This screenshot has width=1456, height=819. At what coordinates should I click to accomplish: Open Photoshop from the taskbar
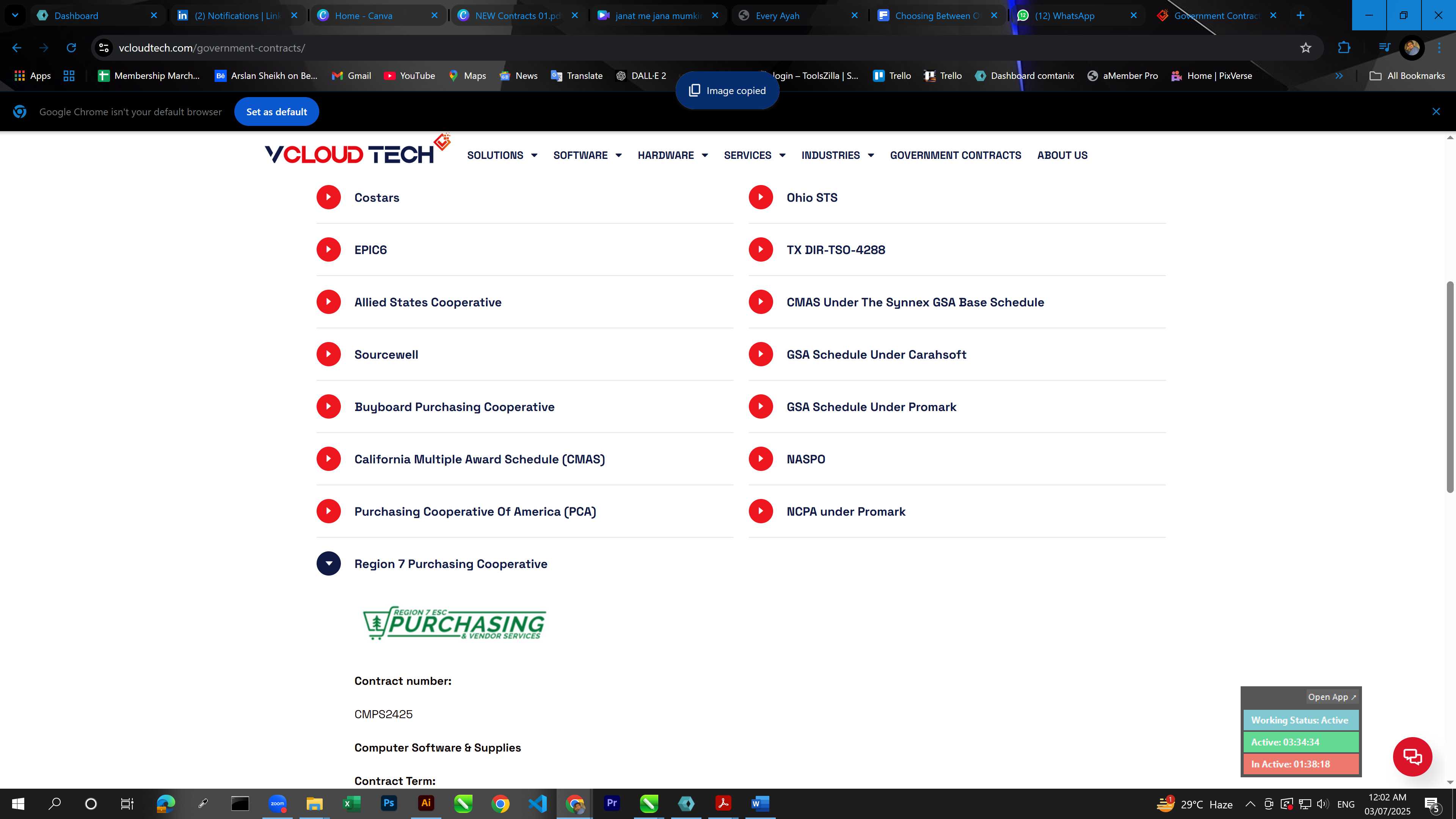[389, 804]
